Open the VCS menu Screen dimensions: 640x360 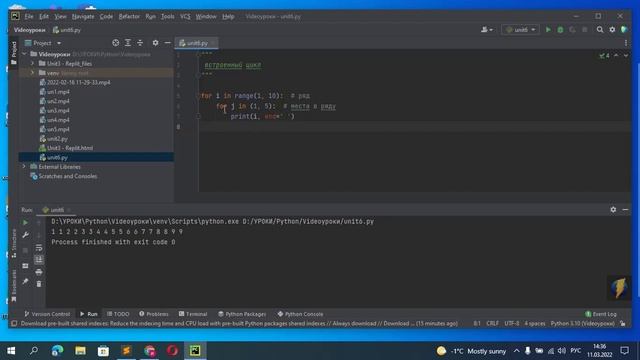click(185, 17)
